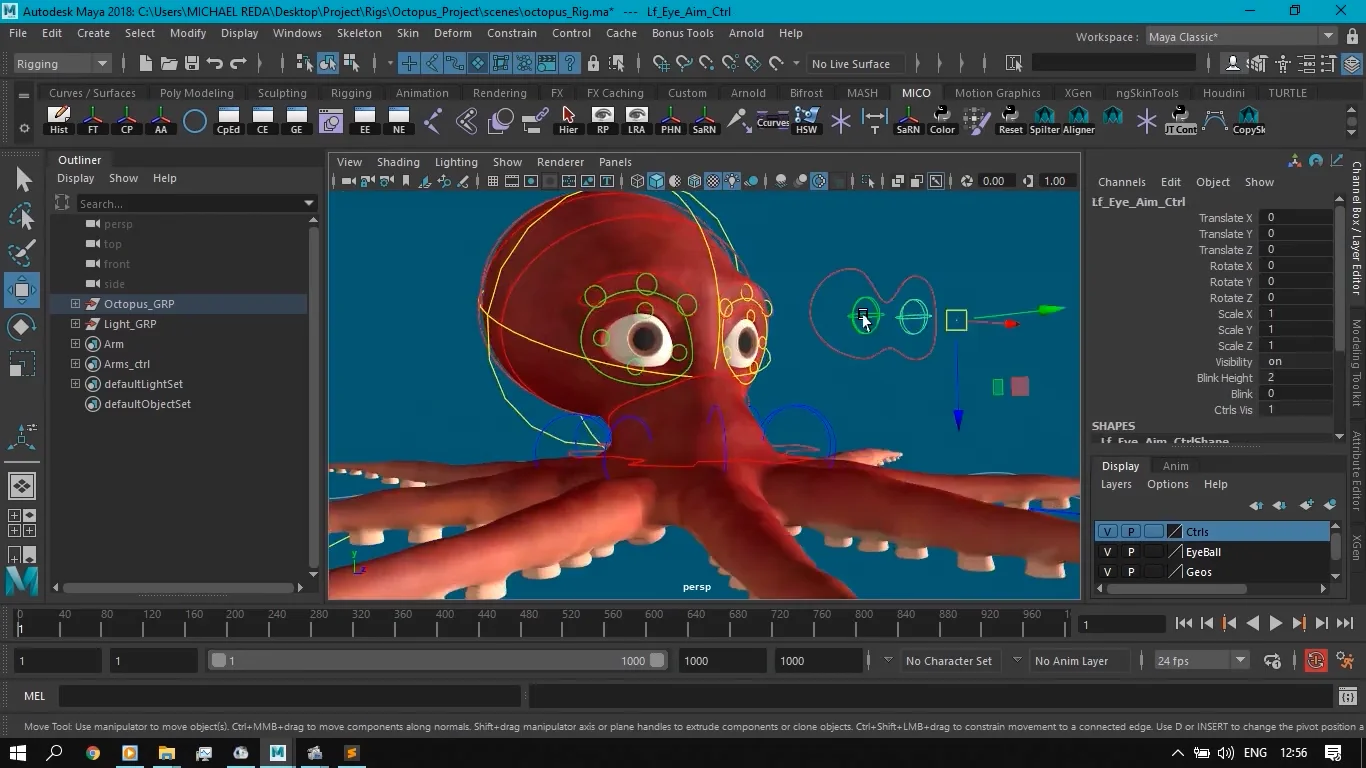Image resolution: width=1366 pixels, height=768 pixels.
Task: Toggle the Auto keyframe button
Action: coord(1315,660)
